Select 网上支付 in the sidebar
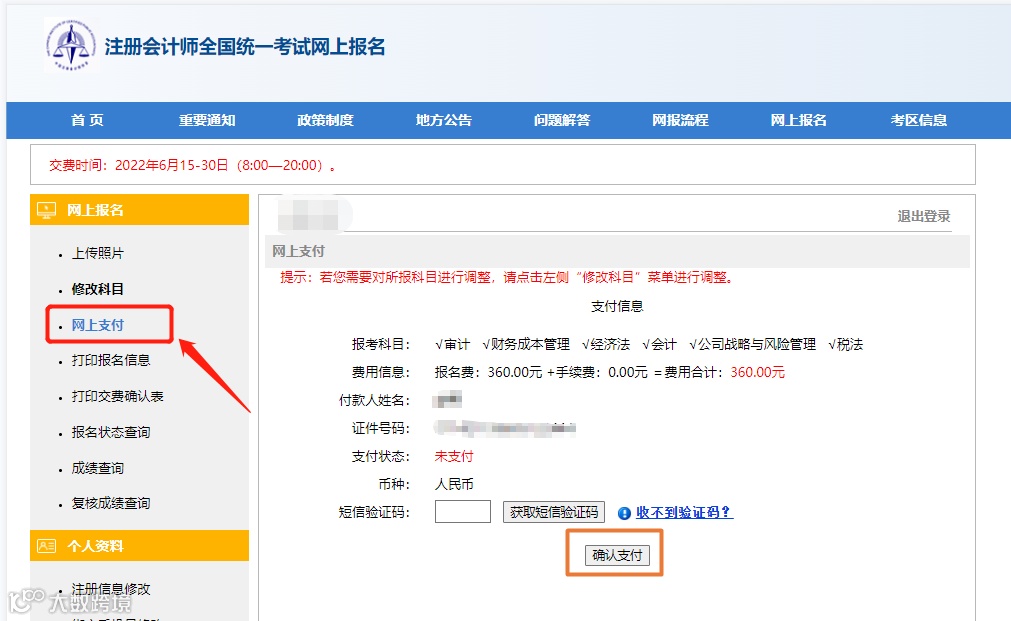The width and height of the screenshot is (1011, 621). [x=97, y=325]
